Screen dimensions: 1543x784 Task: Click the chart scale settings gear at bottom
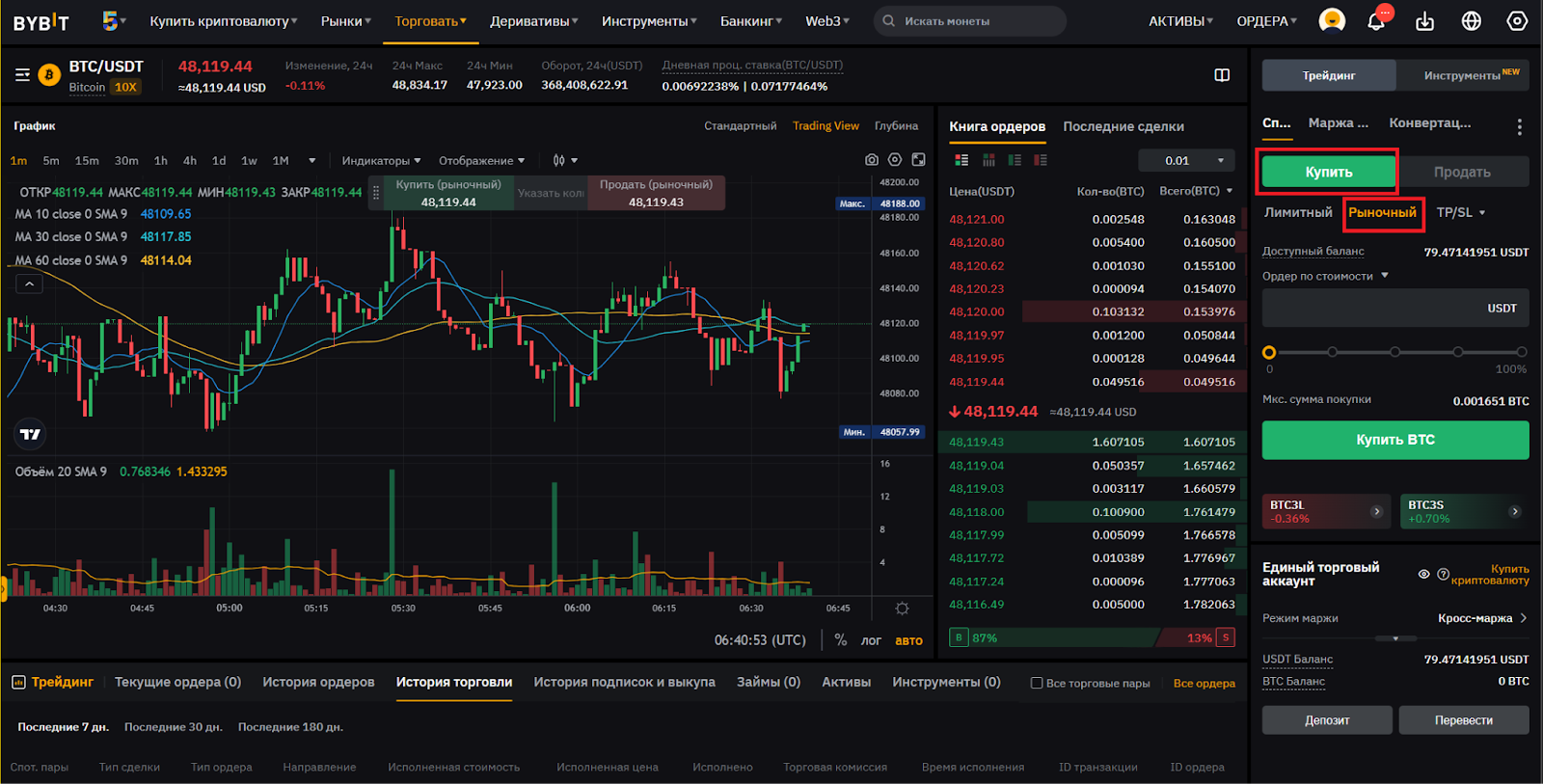coord(902,608)
